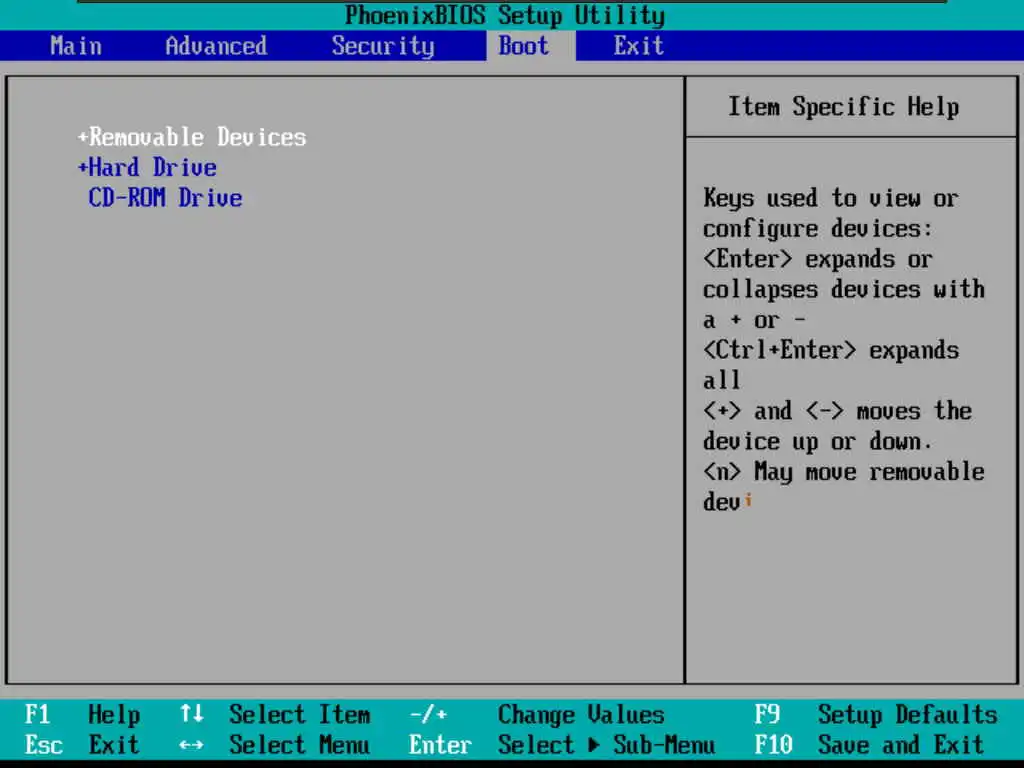Select the Removable Devices boot entry
The width and height of the screenshot is (1024, 768).
197,137
